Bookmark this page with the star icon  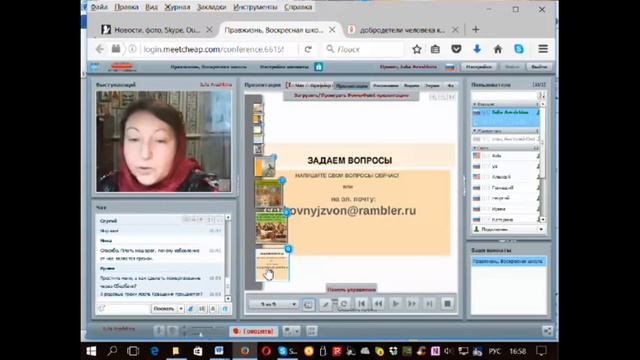[417, 49]
